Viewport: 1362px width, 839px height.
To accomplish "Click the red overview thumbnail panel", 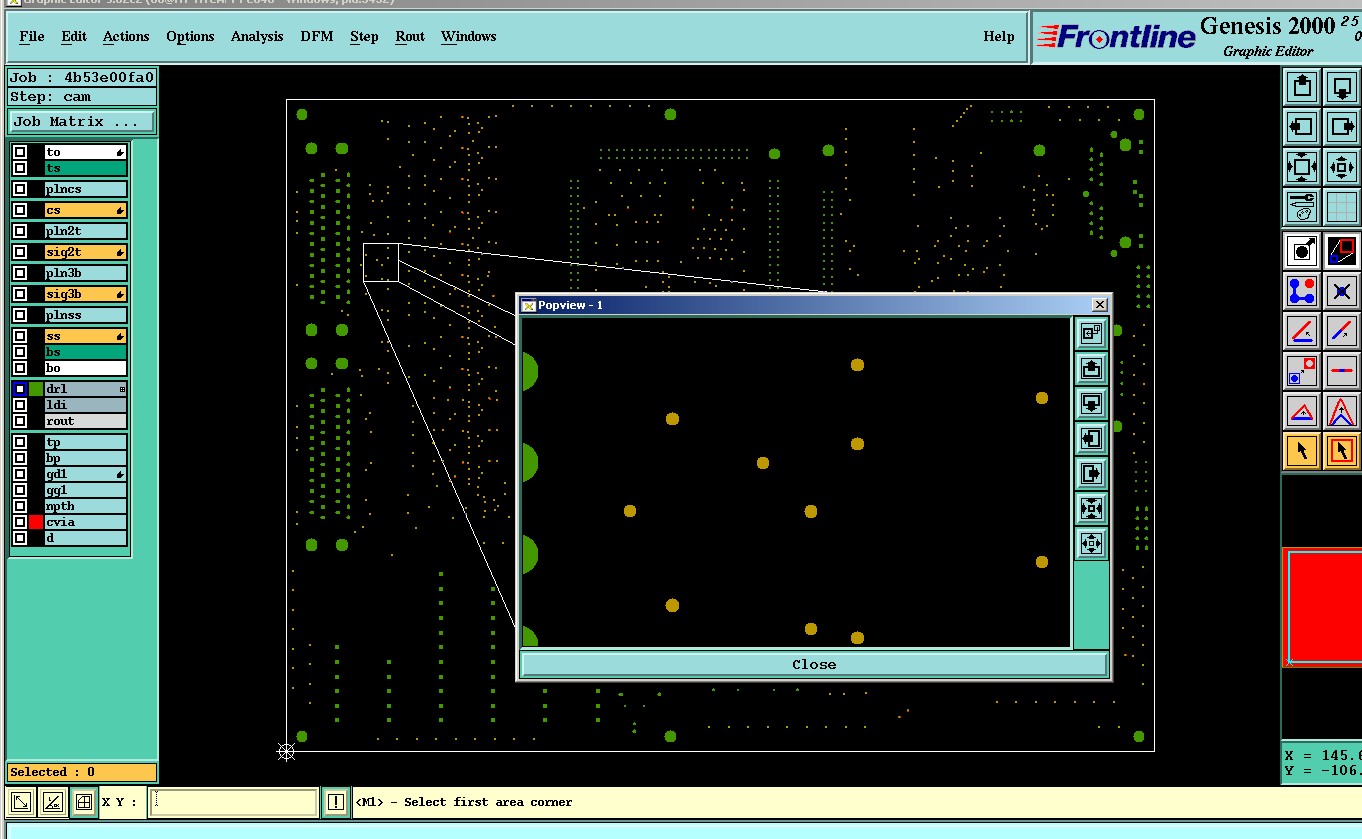I will point(1322,606).
